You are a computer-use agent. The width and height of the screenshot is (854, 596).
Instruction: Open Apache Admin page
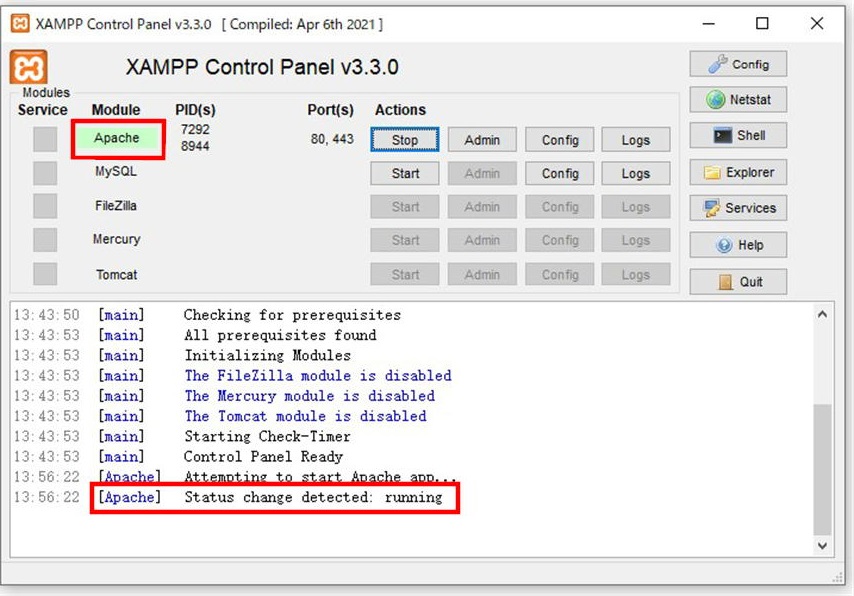click(x=482, y=140)
